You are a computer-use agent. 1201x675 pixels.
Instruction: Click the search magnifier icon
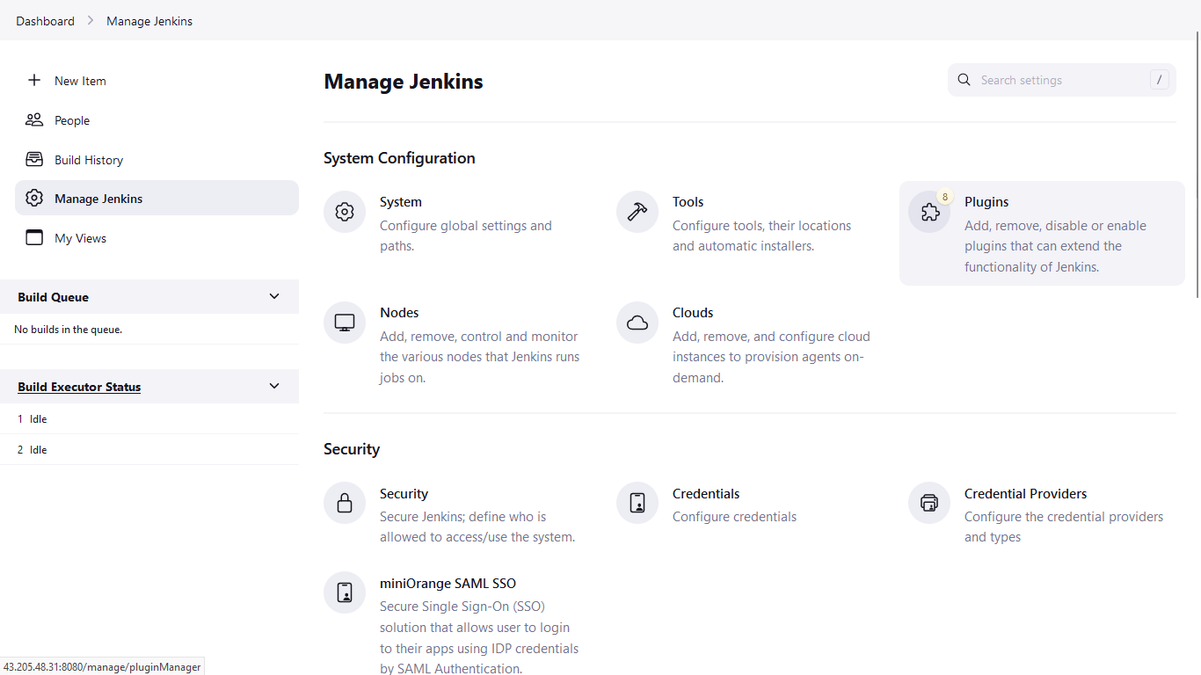(964, 80)
